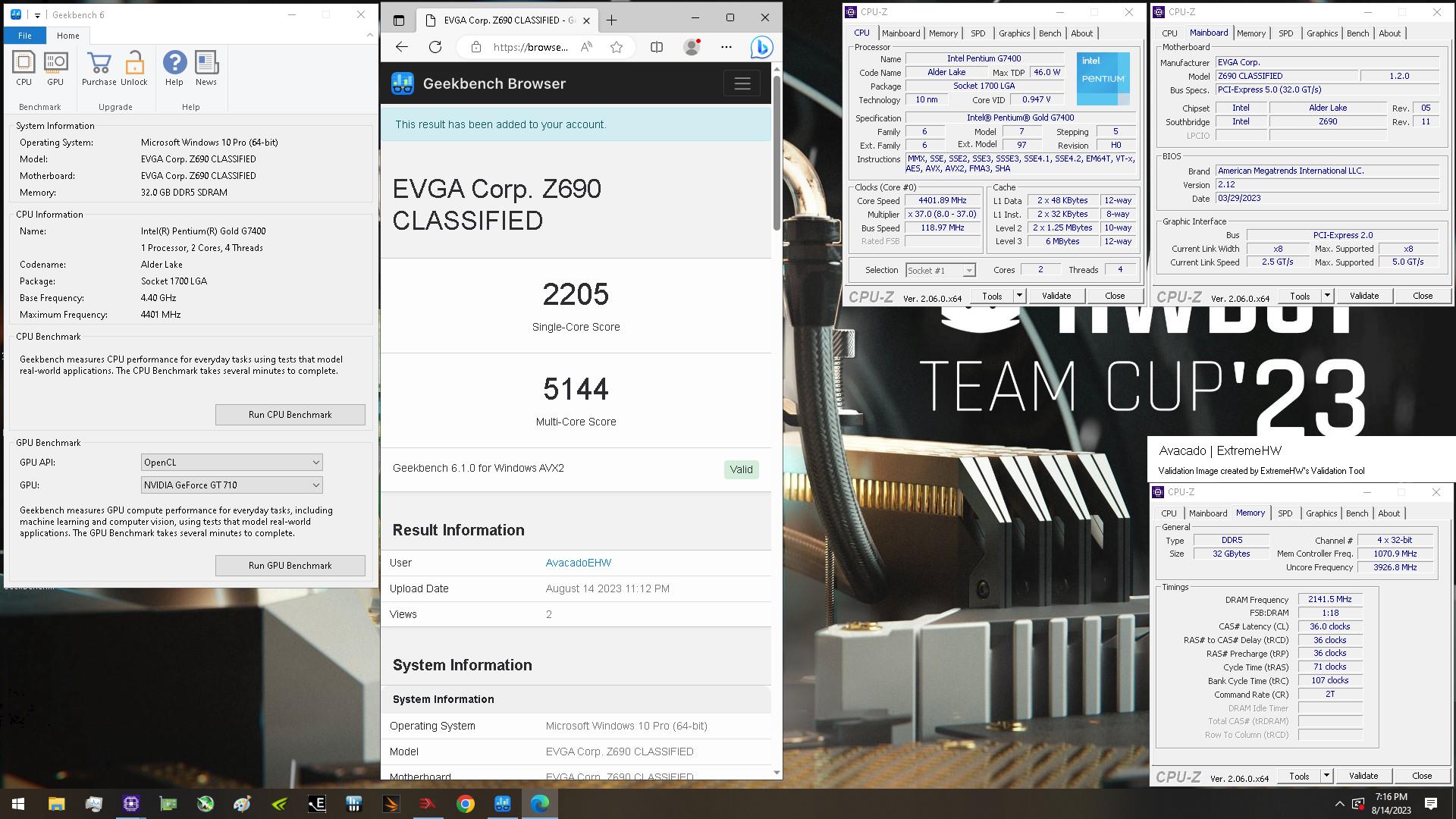
Task: Open a new tab in Edge
Action: point(612,20)
